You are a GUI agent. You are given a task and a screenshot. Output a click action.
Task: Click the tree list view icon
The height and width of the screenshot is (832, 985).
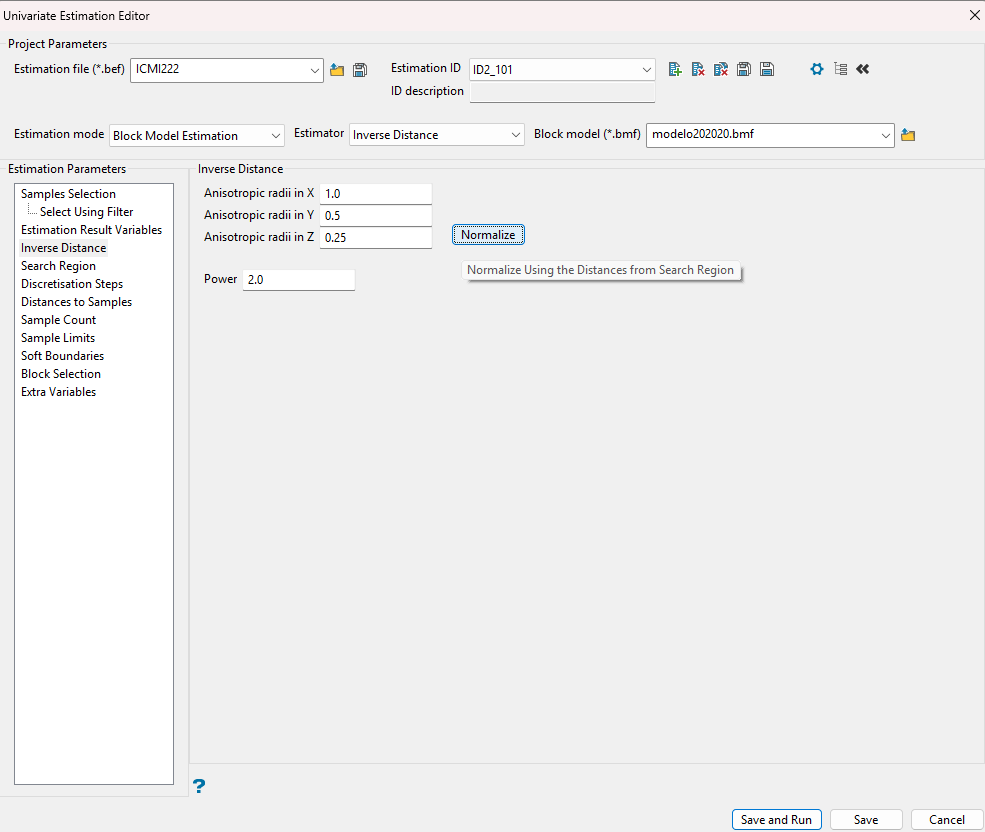(841, 69)
